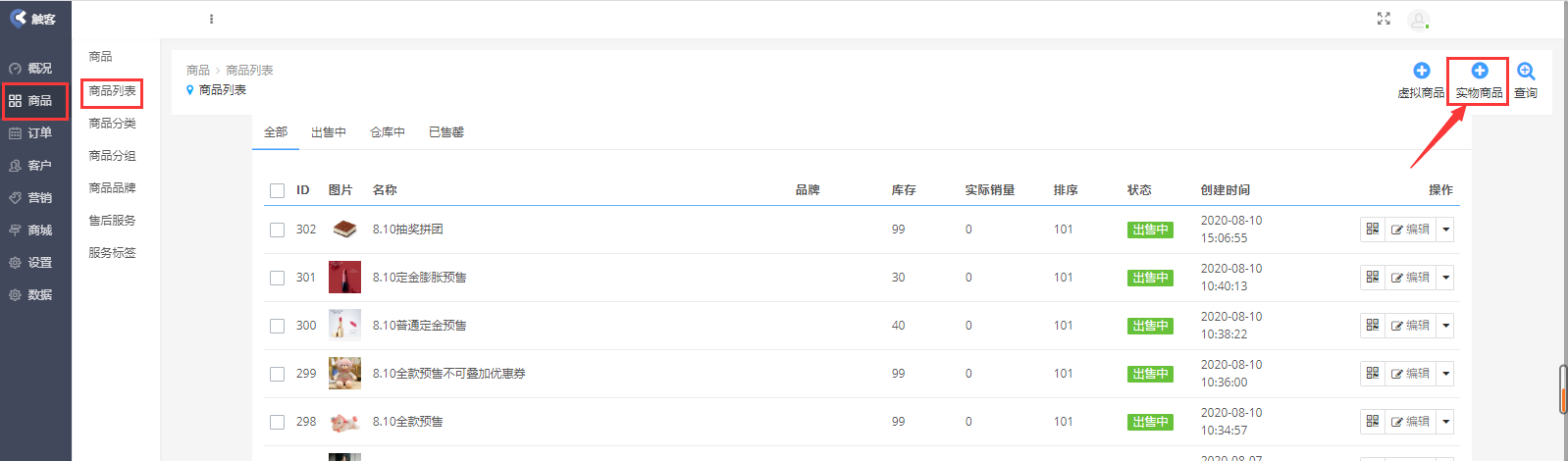
Task: Click the three-dot menu icon in the top bar
Action: pos(211,19)
